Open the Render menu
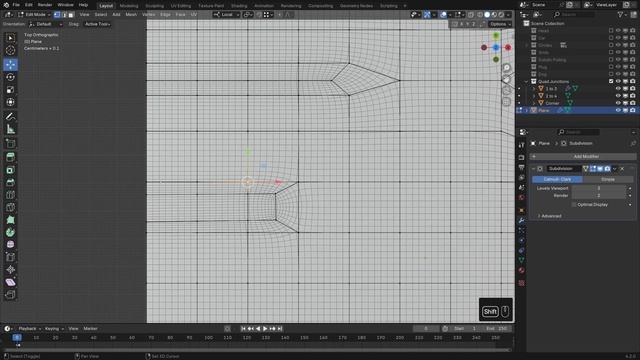640x360 pixels. (x=45, y=5)
